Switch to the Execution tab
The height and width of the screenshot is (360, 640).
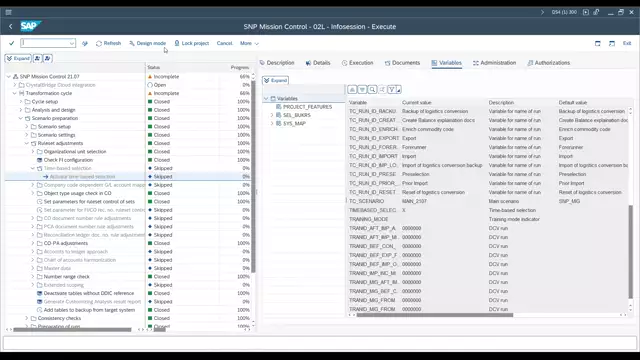tap(358, 63)
